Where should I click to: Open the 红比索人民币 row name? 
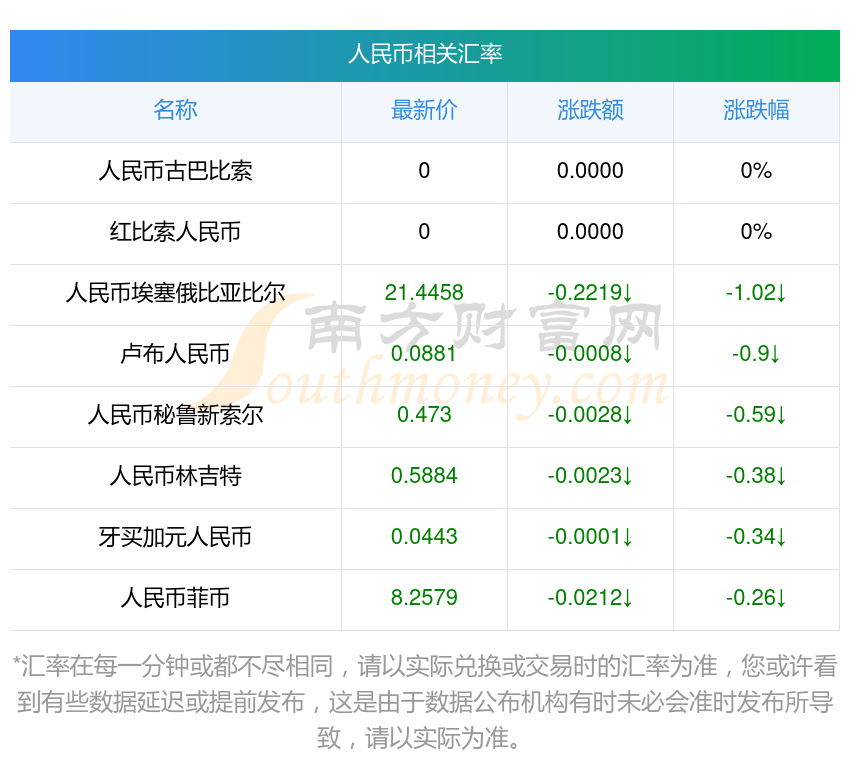[175, 232]
